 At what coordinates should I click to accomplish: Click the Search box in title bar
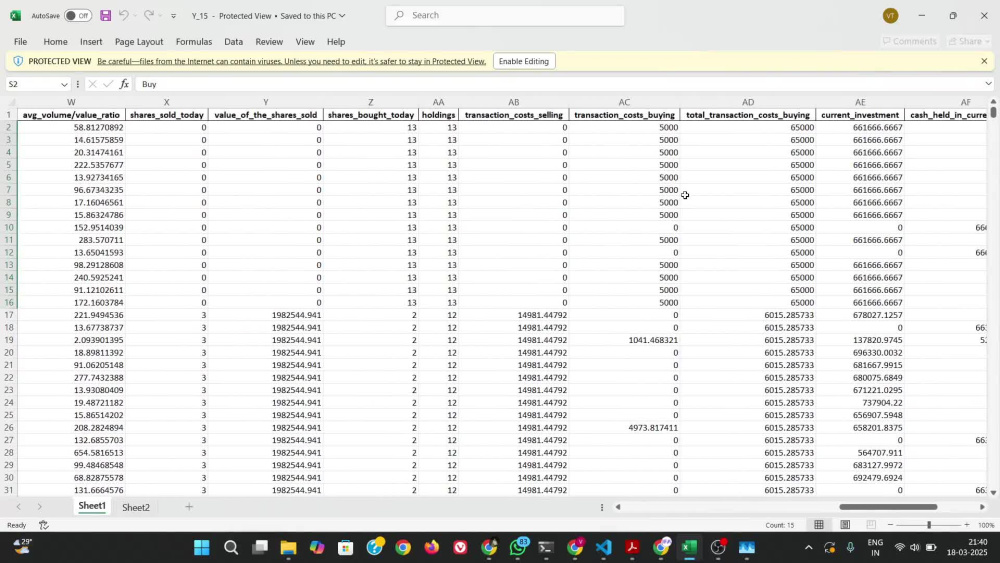click(x=505, y=15)
